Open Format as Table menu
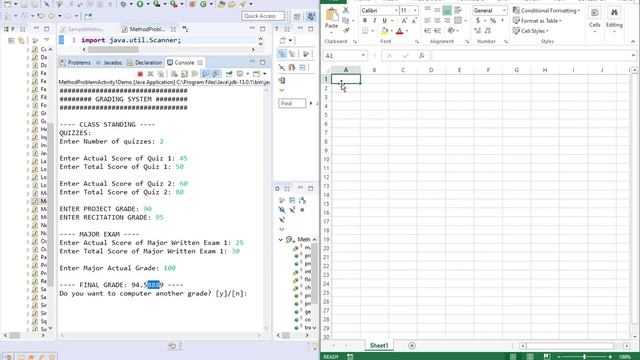This screenshot has width=640, height=360. coord(538,20)
